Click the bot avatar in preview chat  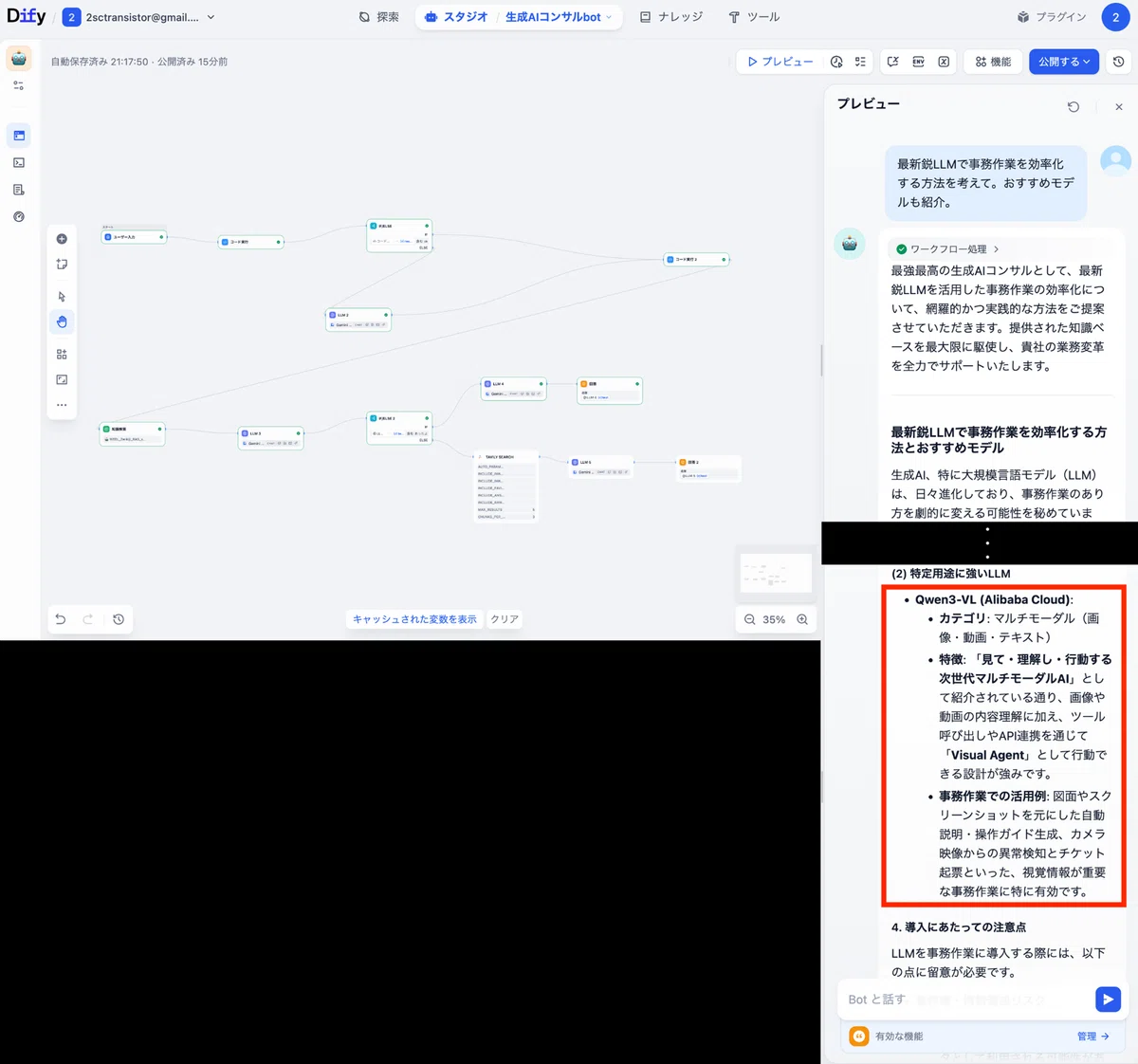(x=849, y=244)
